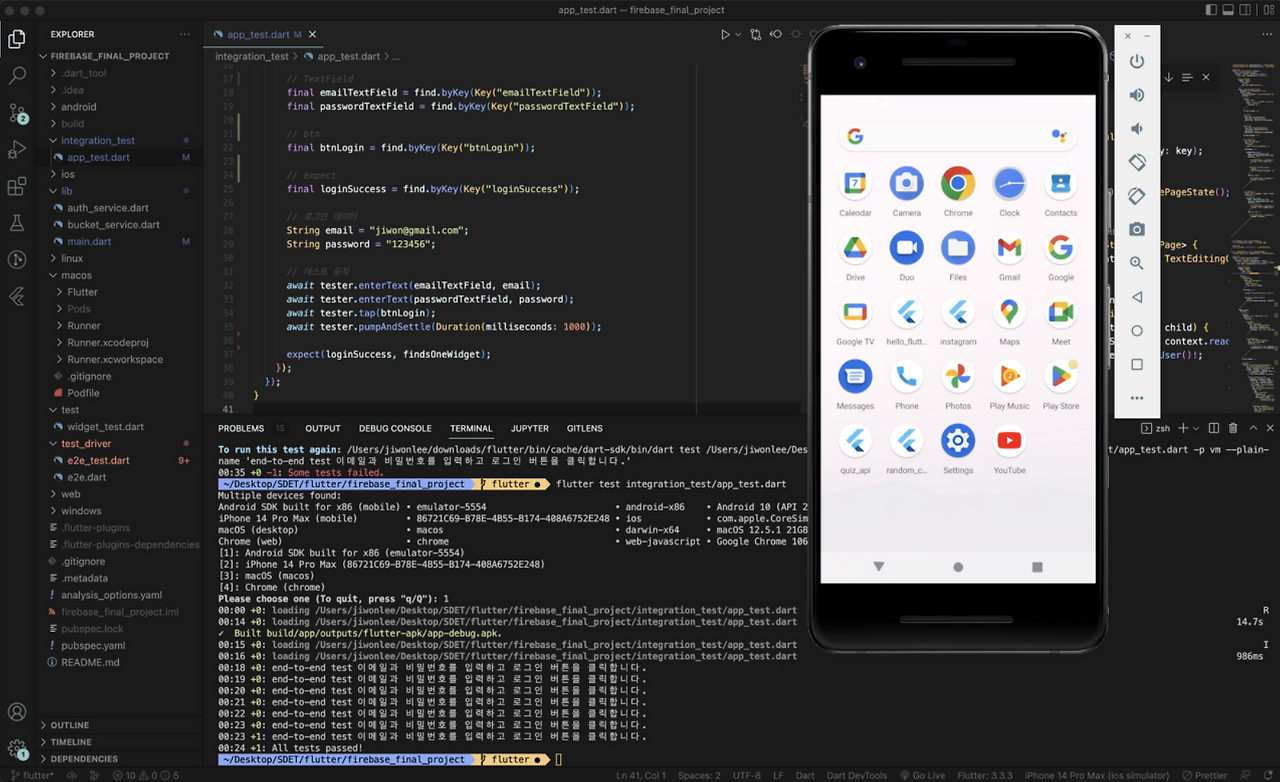The image size is (1280, 782).
Task: Open the Play Store app in the emulator
Action: [1061, 384]
